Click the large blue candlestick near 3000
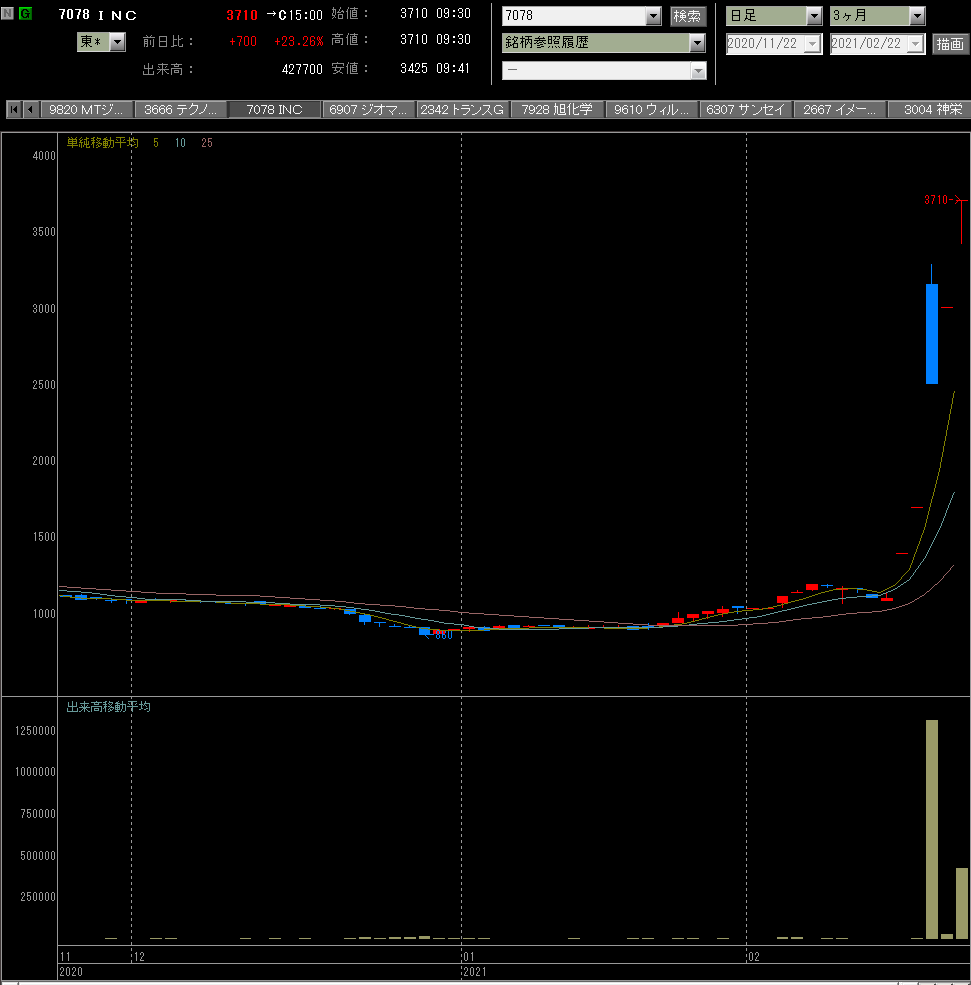Image resolution: width=971 pixels, height=985 pixels. [932, 334]
